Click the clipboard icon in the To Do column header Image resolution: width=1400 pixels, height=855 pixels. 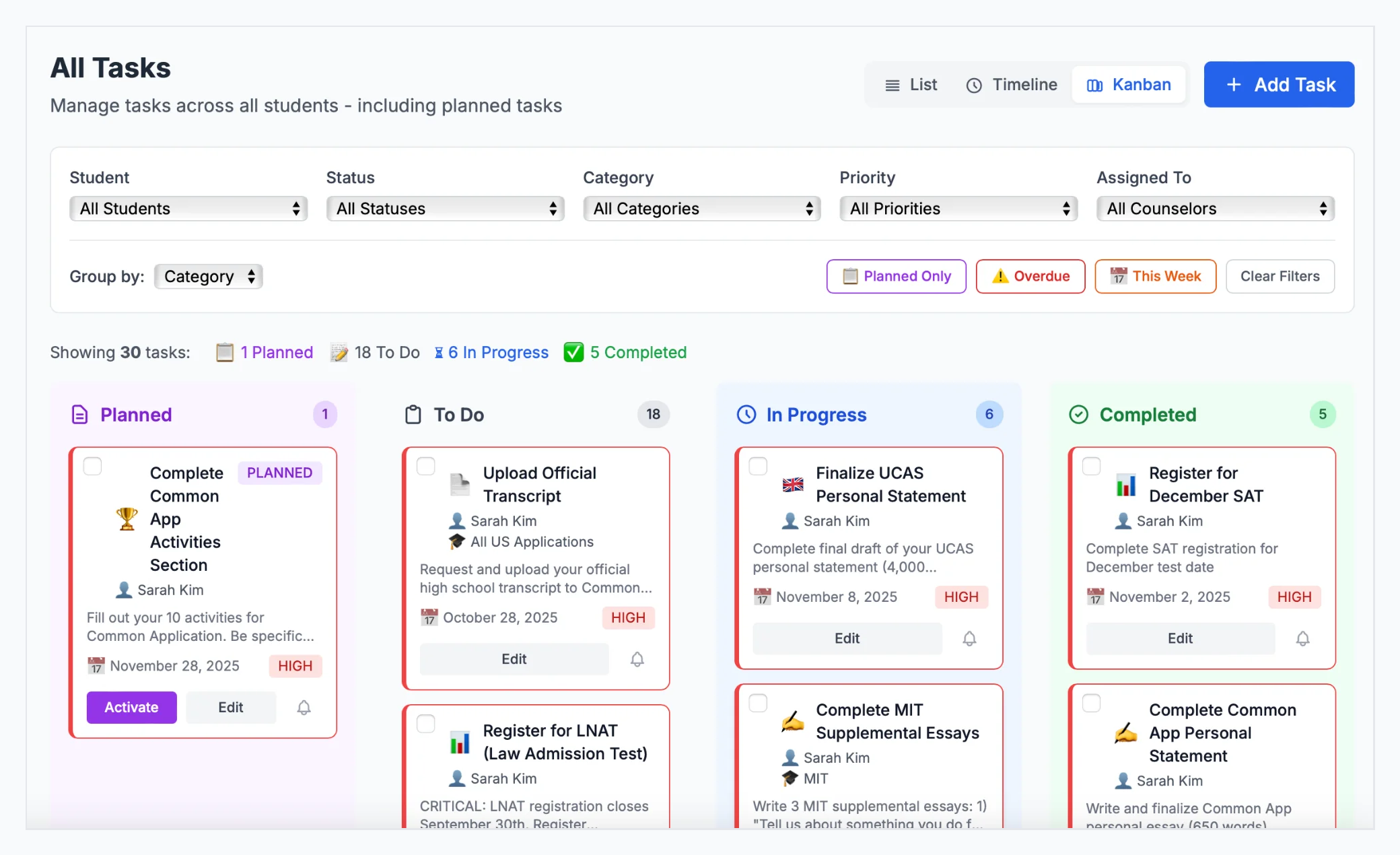(x=413, y=415)
